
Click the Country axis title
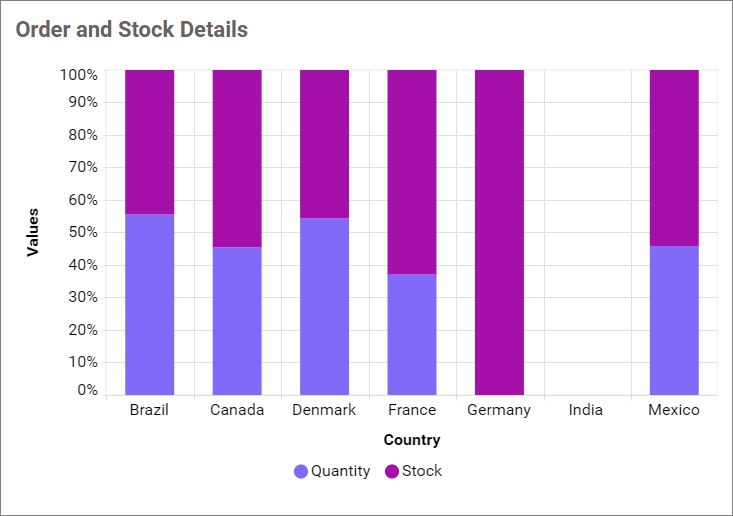tap(412, 440)
